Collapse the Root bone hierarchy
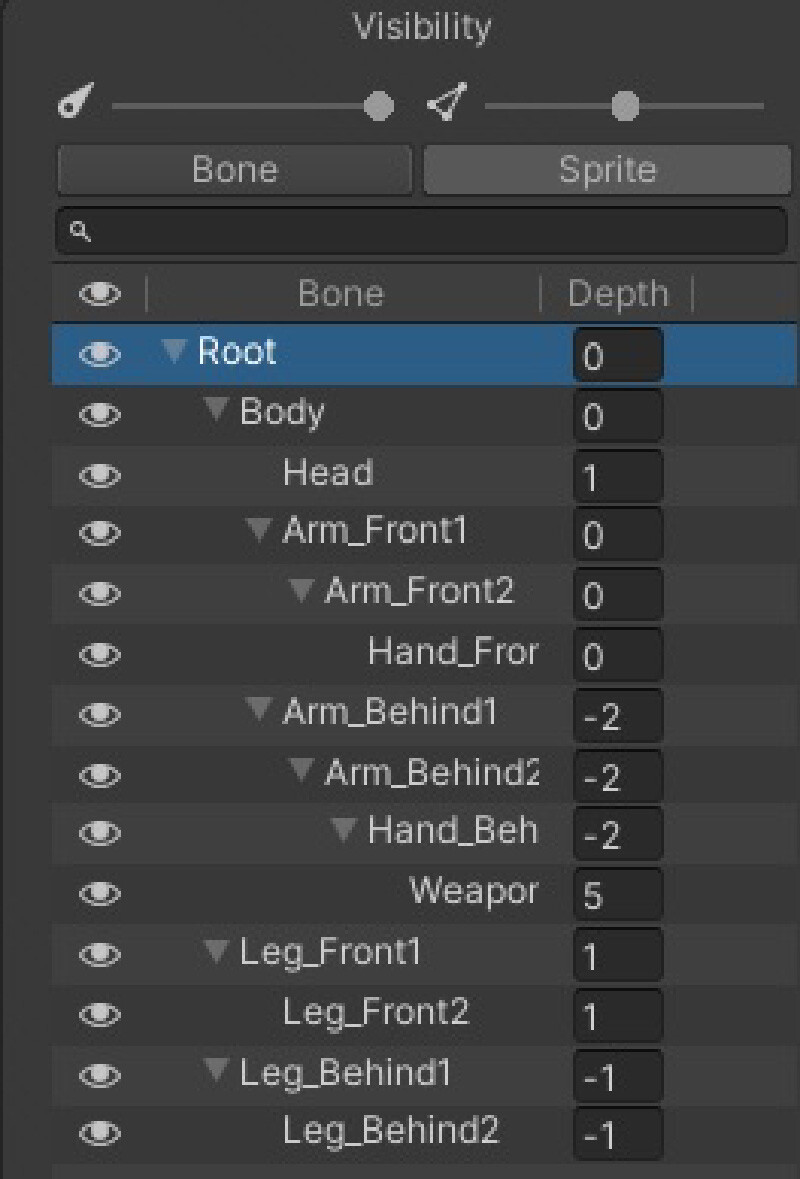Image resolution: width=800 pixels, height=1179 pixels. (x=175, y=351)
